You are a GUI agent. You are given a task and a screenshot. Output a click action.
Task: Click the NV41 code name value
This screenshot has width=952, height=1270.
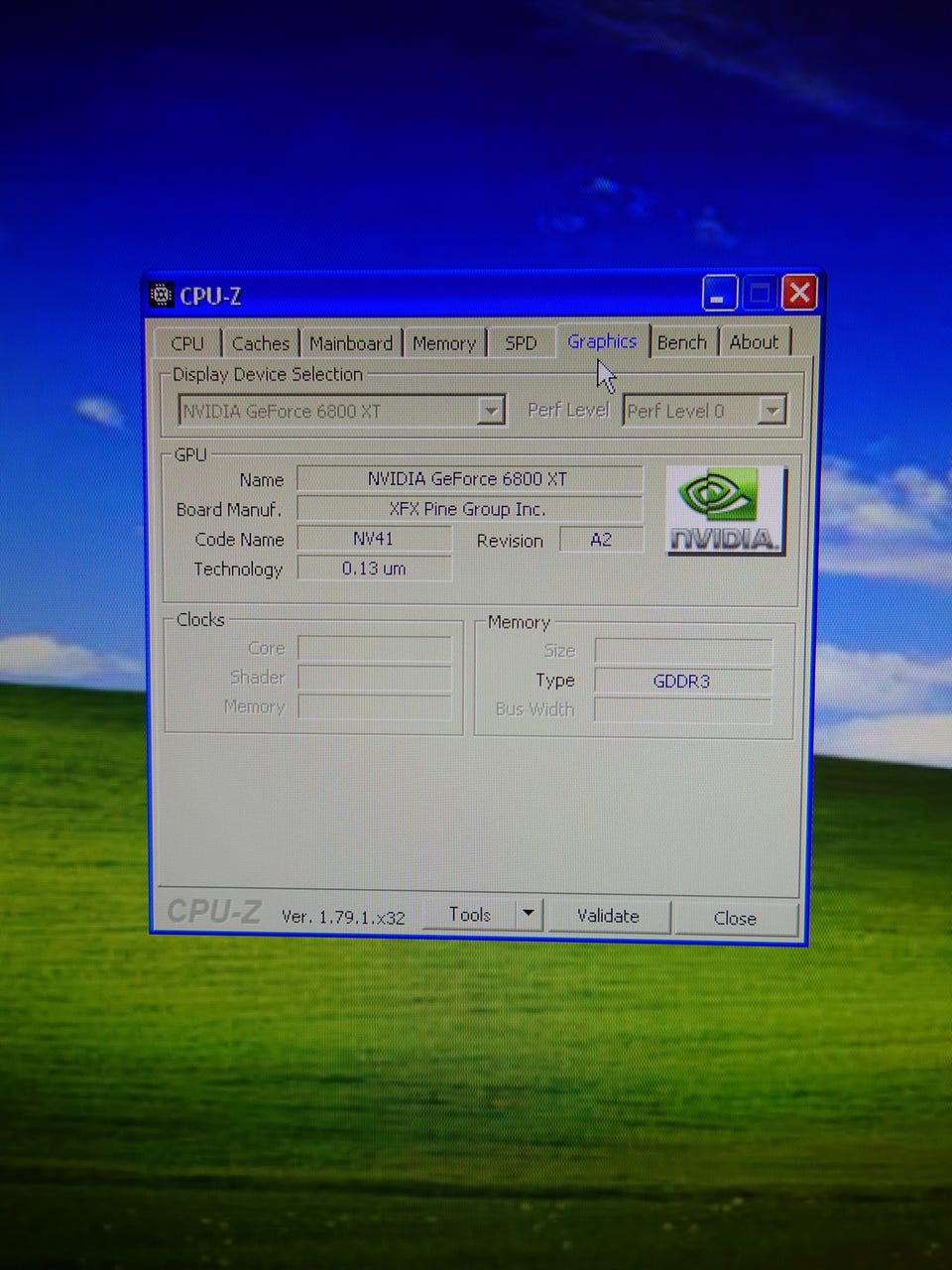(374, 539)
